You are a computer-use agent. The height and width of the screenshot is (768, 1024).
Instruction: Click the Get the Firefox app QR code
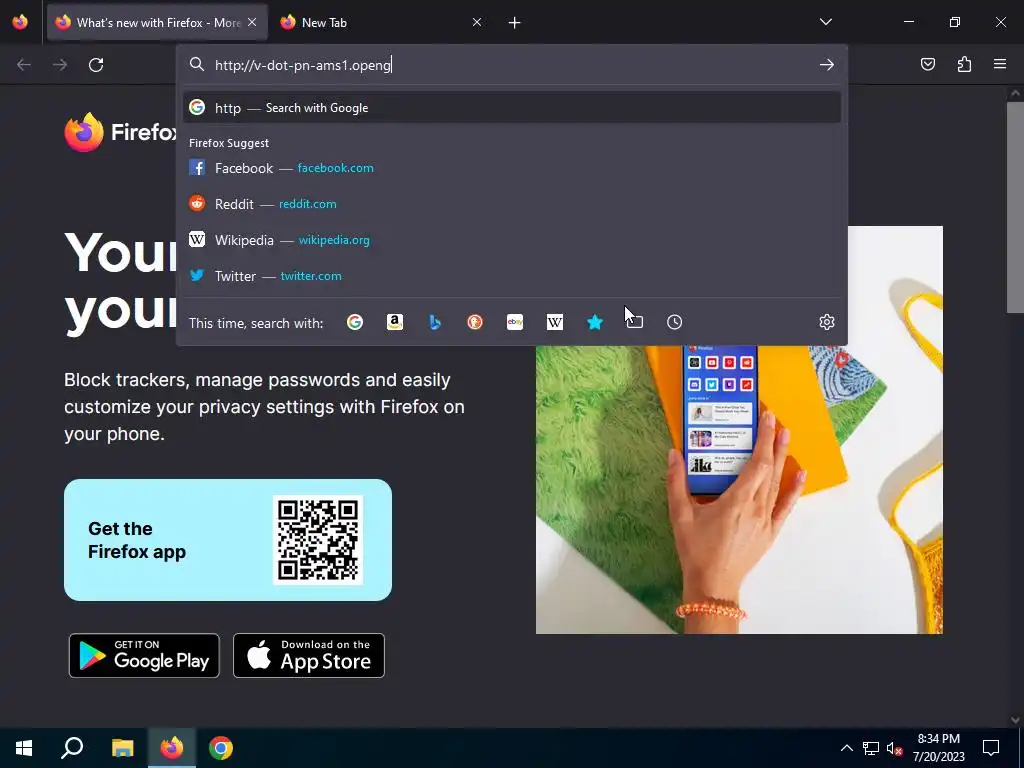pos(318,540)
